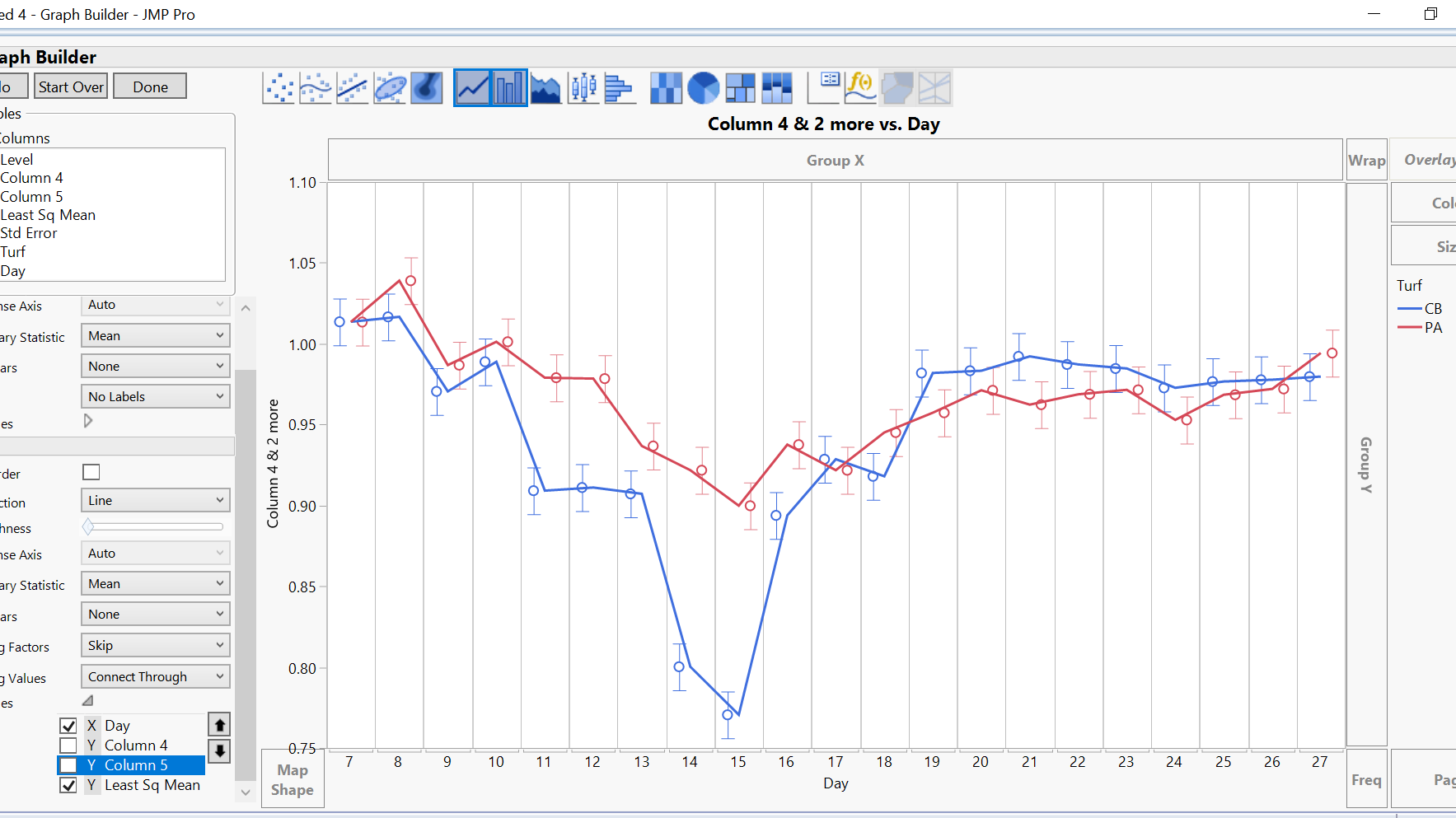This screenshot has height=818, width=1456.
Task: Open the None dropdown above Skip
Action: (156, 614)
